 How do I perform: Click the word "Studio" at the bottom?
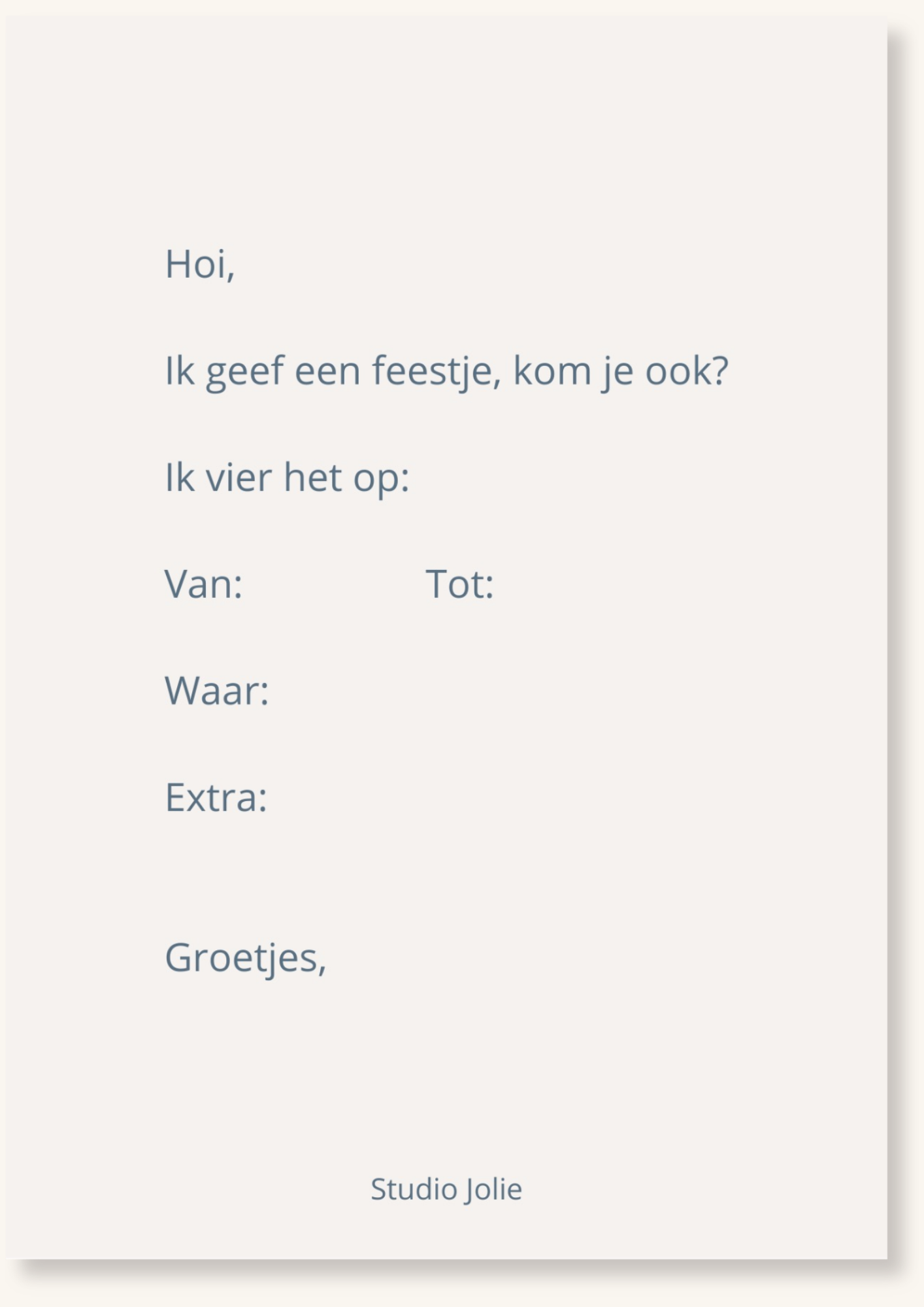(414, 1189)
